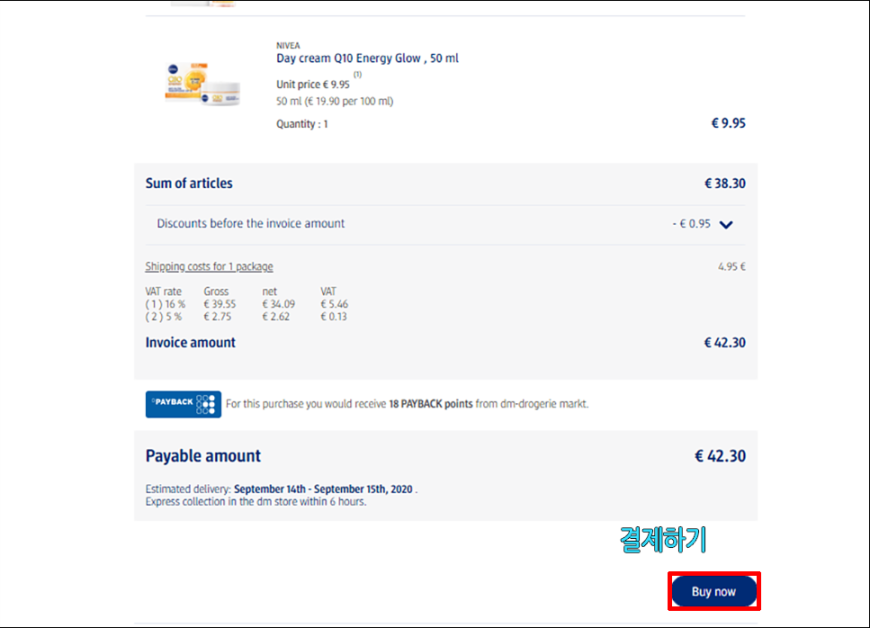The image size is (870, 628).
Task: Select the Discounts before the invoice amount row
Action: [445, 224]
